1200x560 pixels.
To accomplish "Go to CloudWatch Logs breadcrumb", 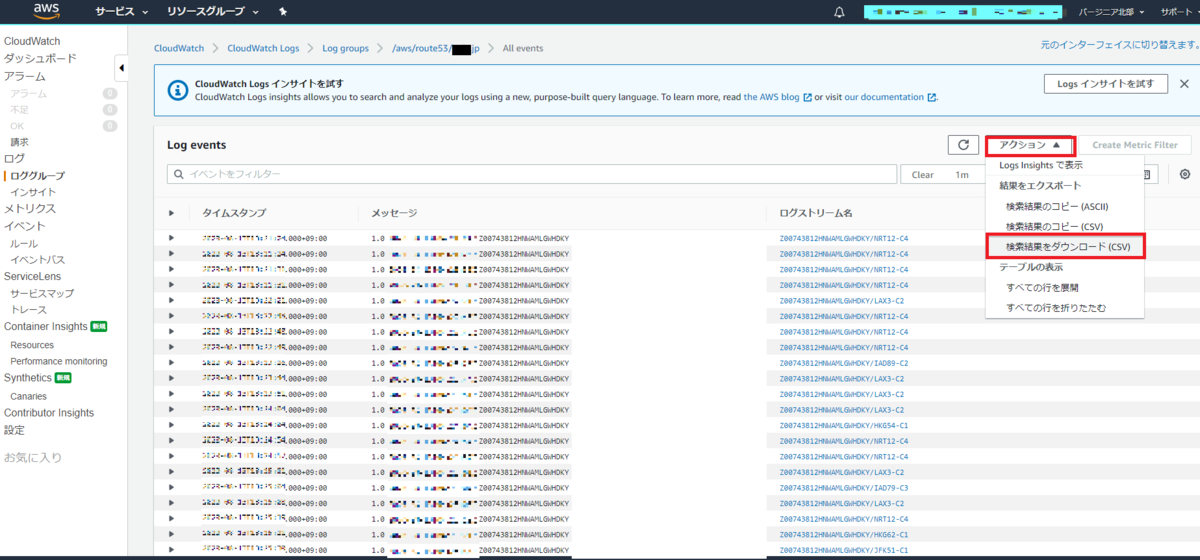I will pyautogui.click(x=263, y=48).
